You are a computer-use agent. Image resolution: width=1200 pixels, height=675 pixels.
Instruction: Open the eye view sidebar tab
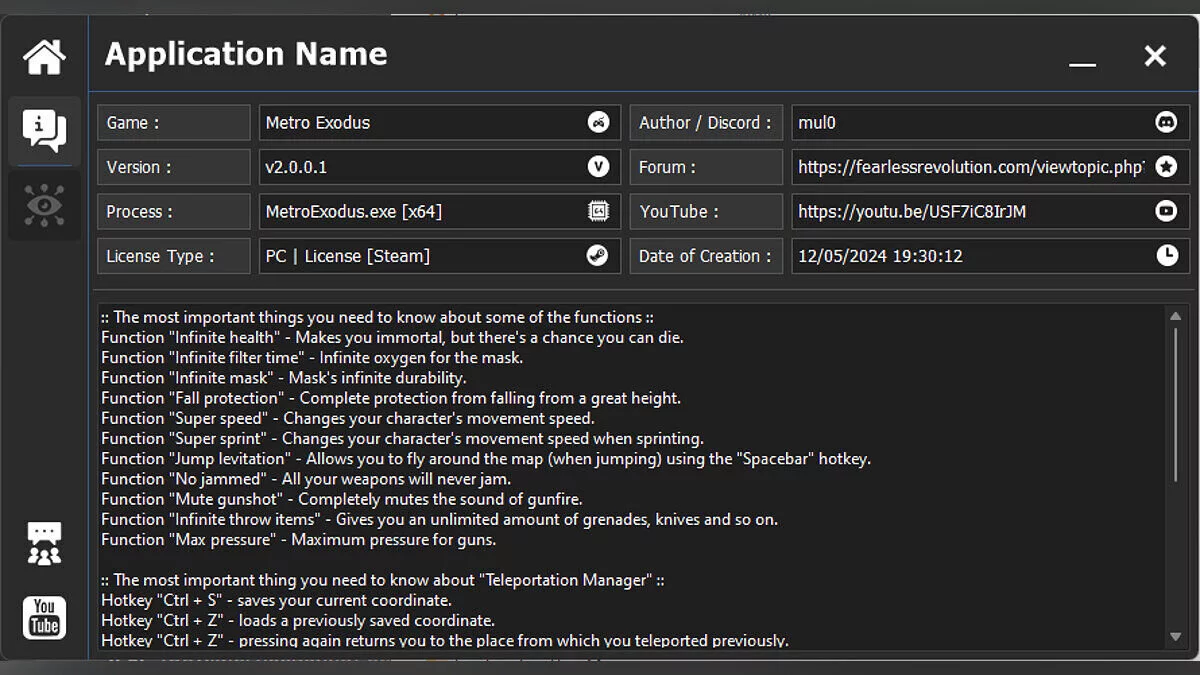[44, 205]
